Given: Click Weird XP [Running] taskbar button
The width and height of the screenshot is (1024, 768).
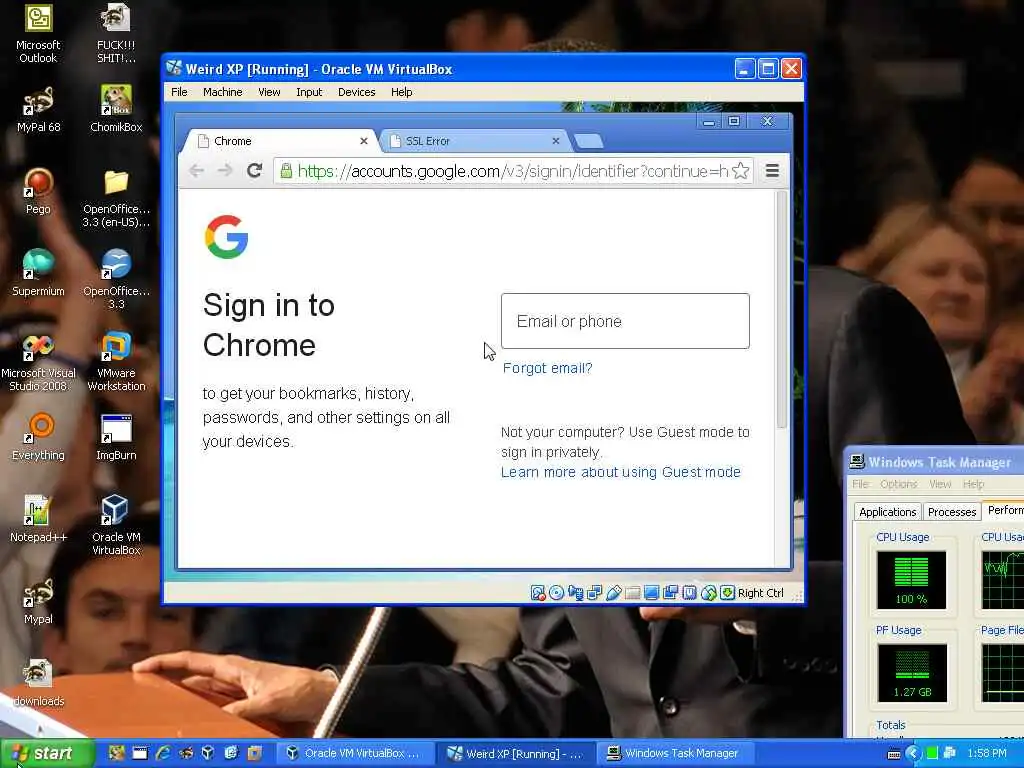Looking at the screenshot, I should point(516,754).
